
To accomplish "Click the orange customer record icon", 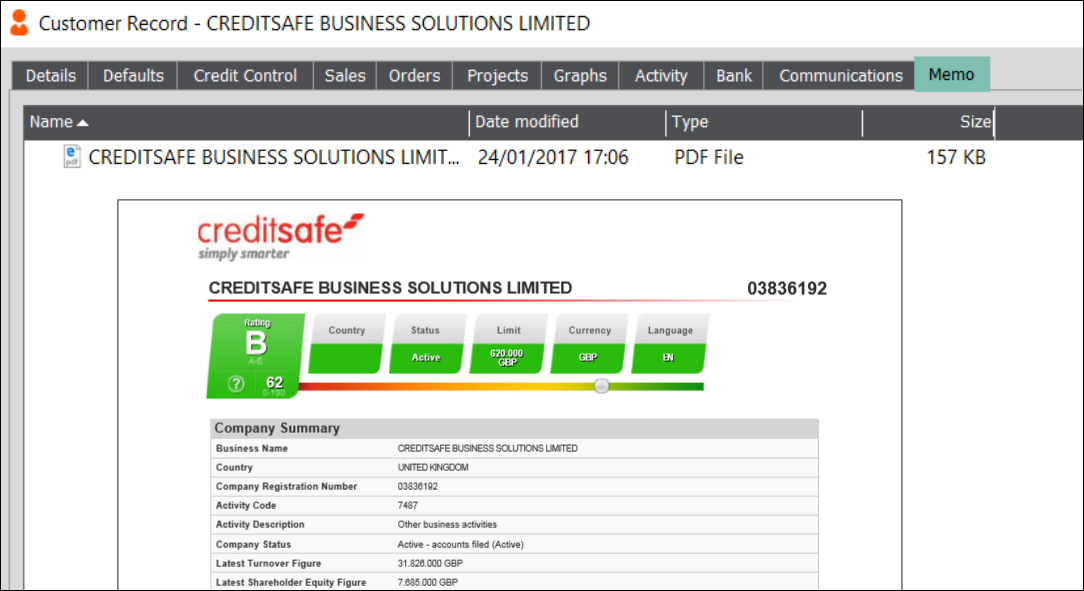I will (19, 23).
